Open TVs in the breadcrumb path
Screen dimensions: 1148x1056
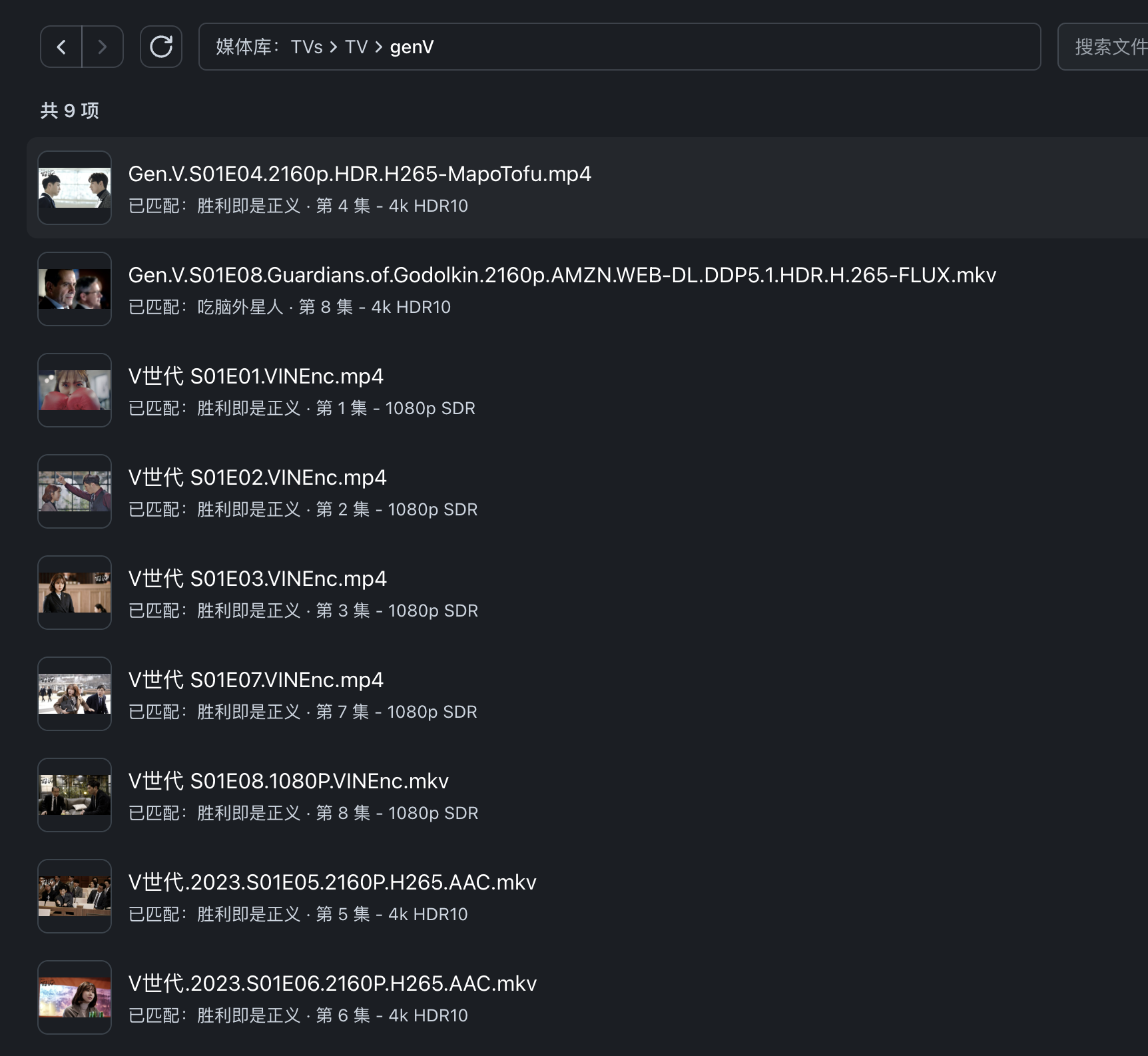306,47
